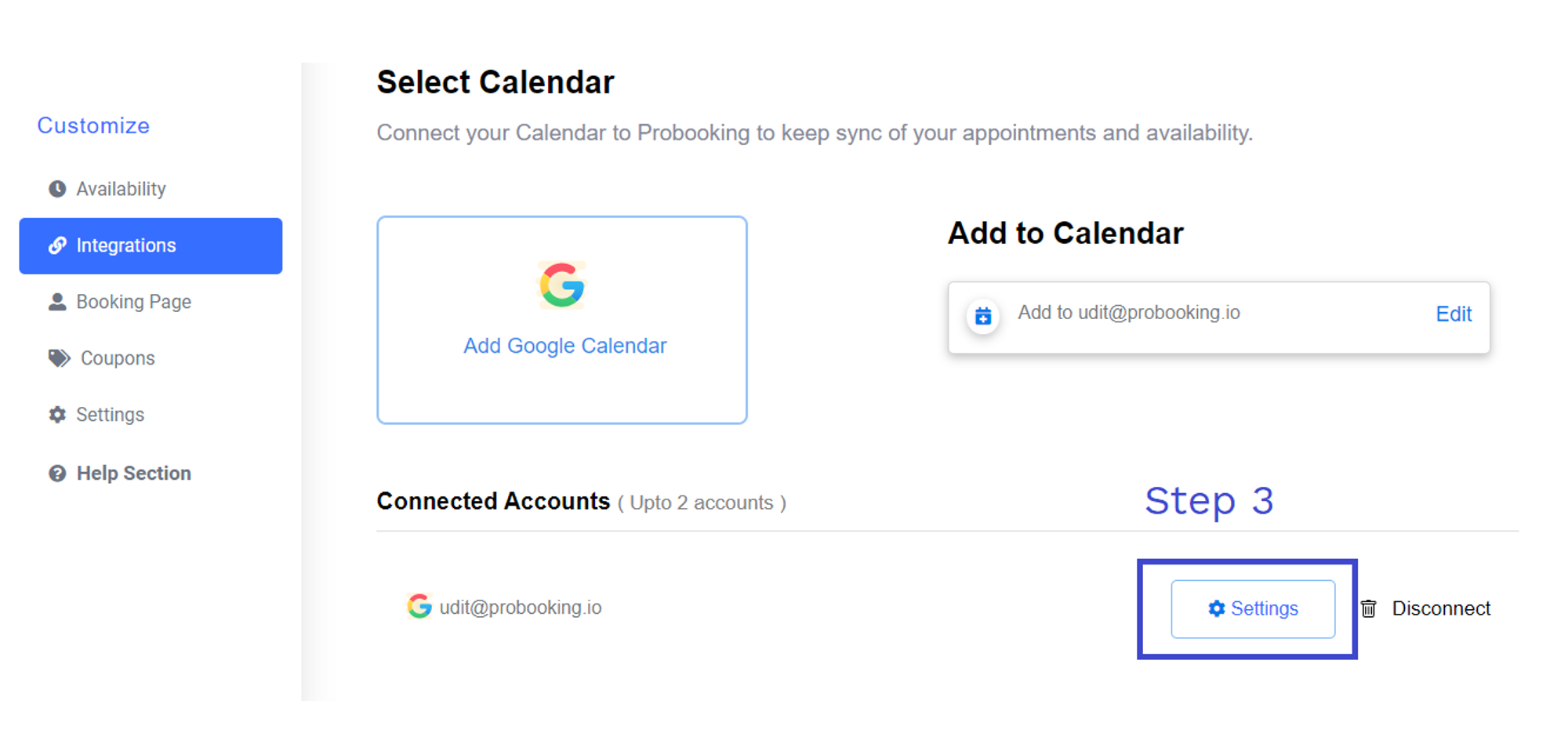Screen dimensions: 1568x744
Task: Click the gear icon in sidebar Settings
Action: point(57,415)
